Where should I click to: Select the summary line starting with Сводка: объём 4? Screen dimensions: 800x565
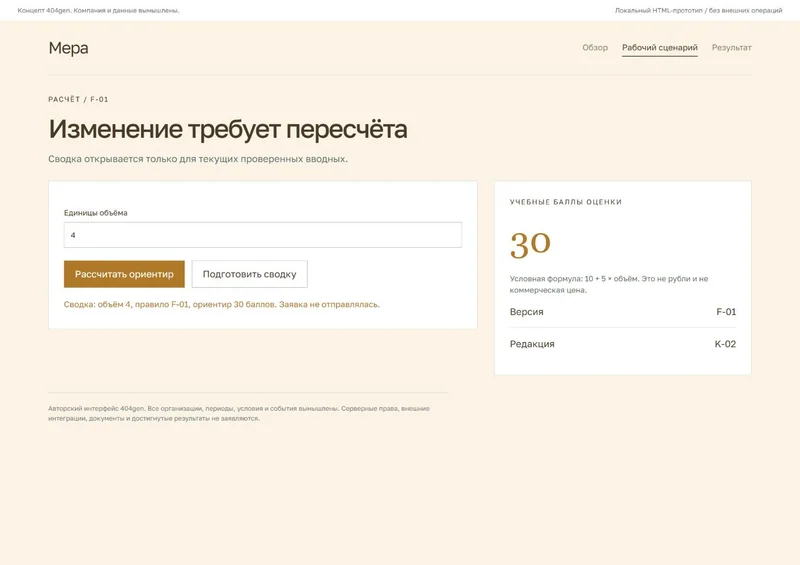(222, 304)
